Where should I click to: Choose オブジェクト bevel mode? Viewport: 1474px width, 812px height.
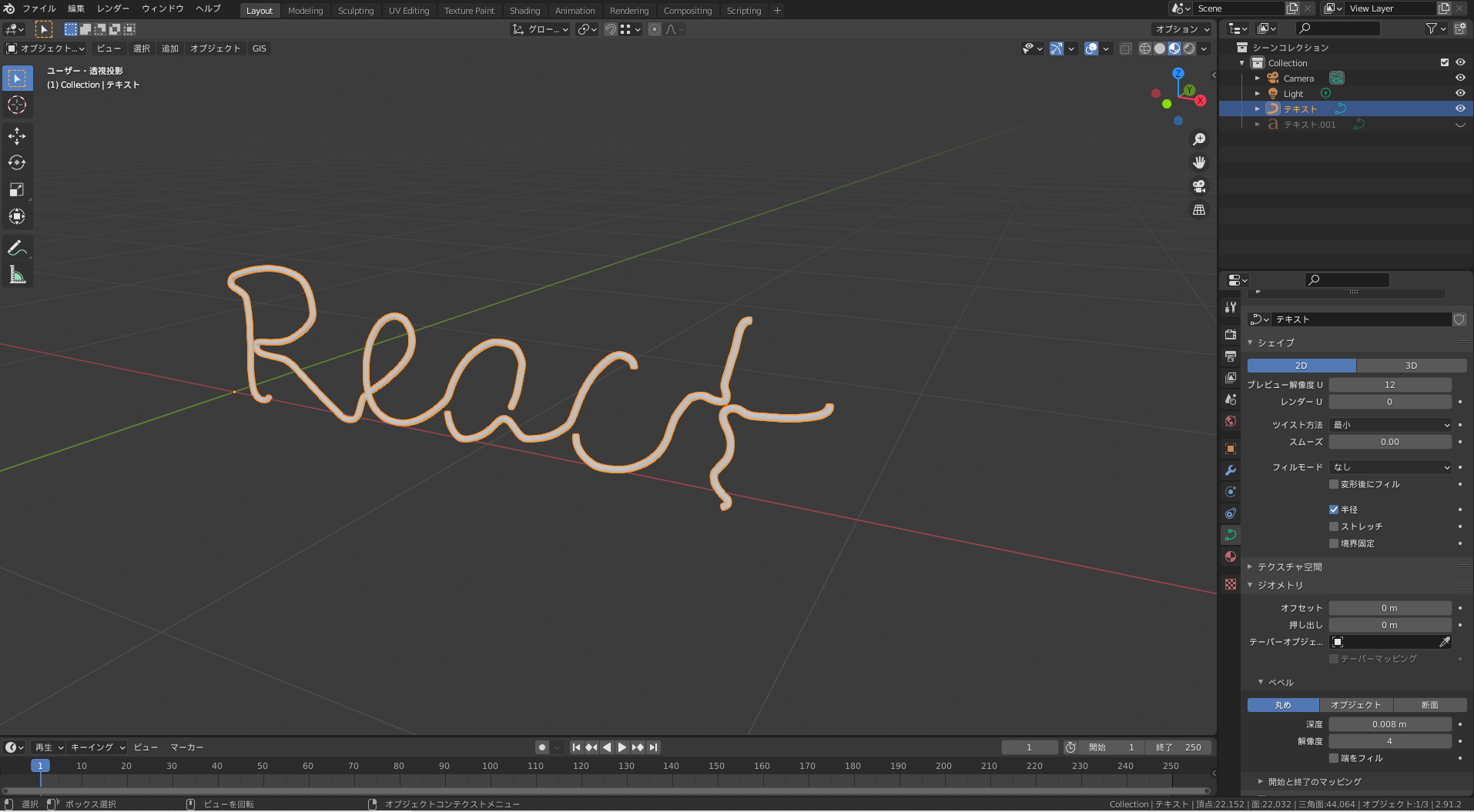point(1355,705)
